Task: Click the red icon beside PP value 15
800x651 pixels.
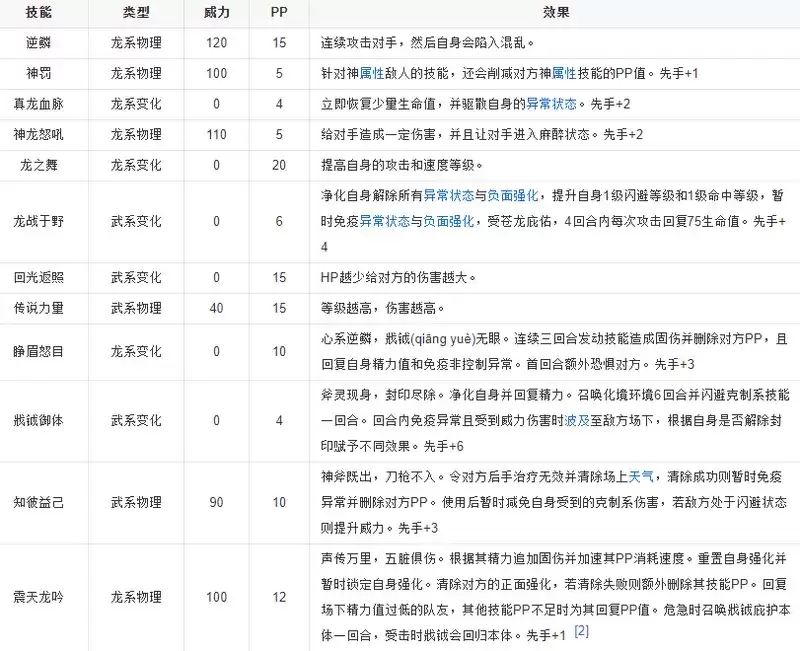Action: [292, 40]
